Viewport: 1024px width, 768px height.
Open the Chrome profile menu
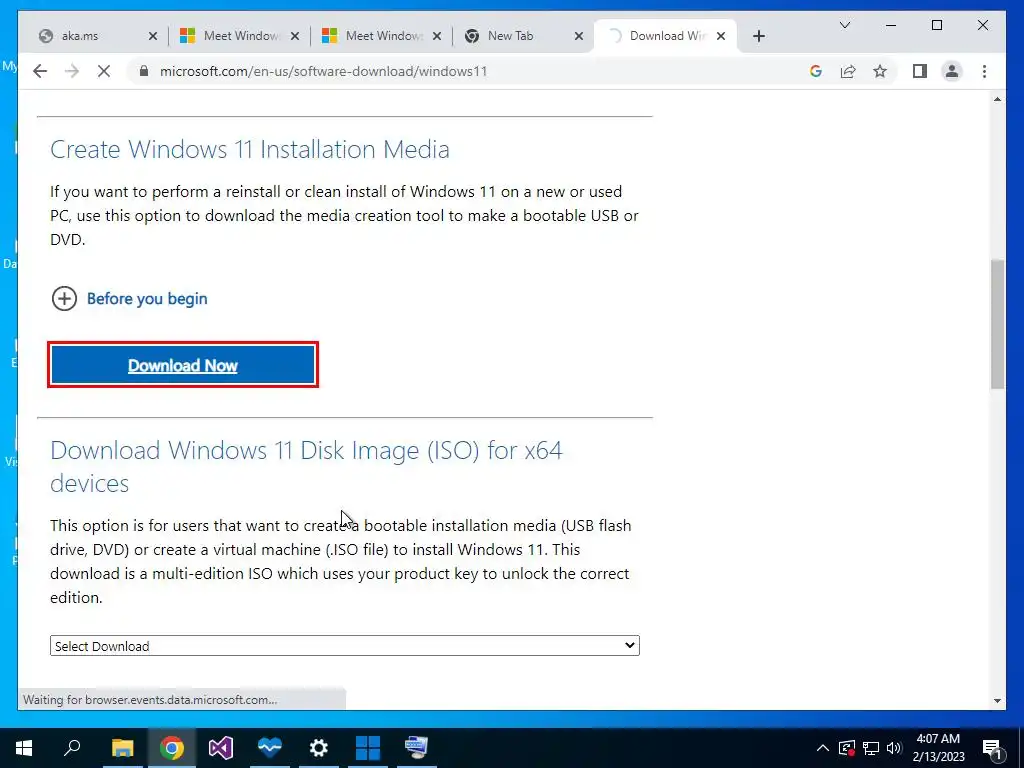(952, 71)
